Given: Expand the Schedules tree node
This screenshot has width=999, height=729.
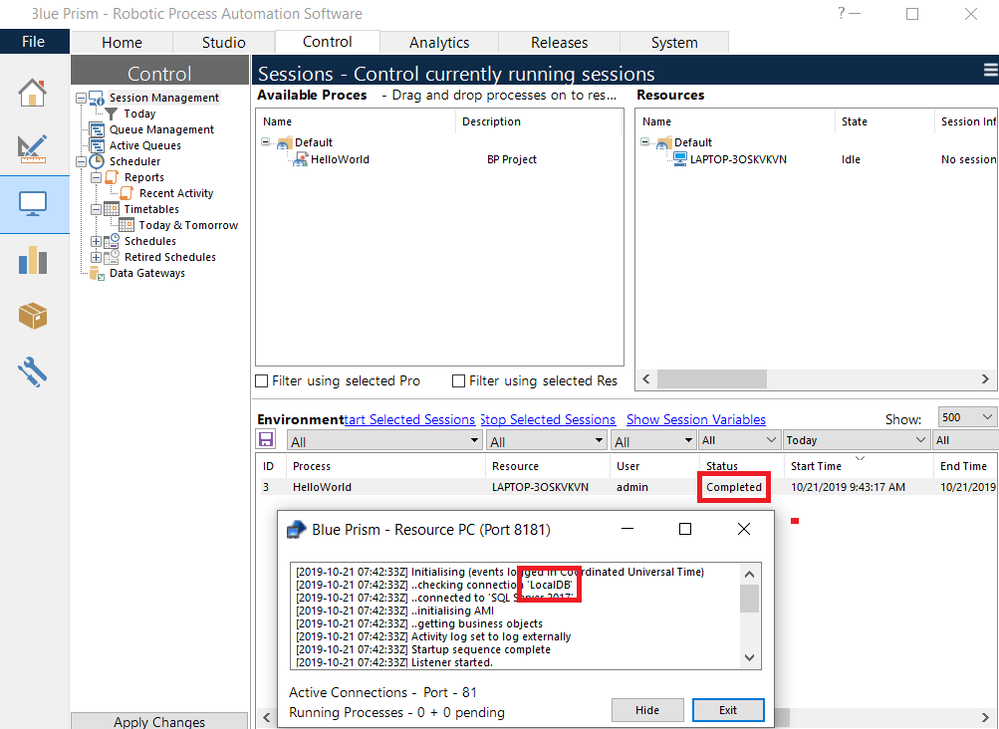Looking at the screenshot, I should pos(96,242).
